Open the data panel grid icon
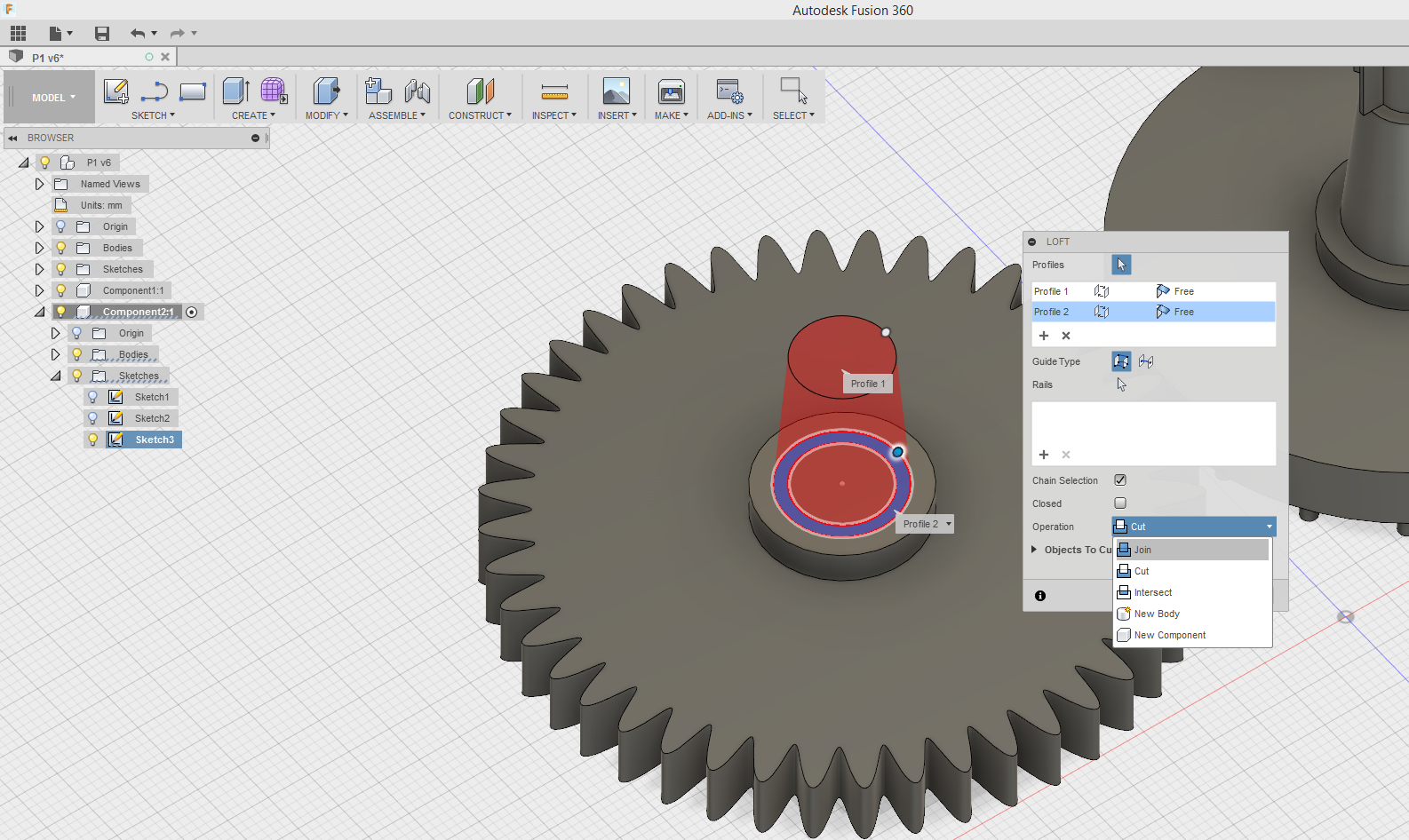This screenshot has width=1409, height=840. 18,34
